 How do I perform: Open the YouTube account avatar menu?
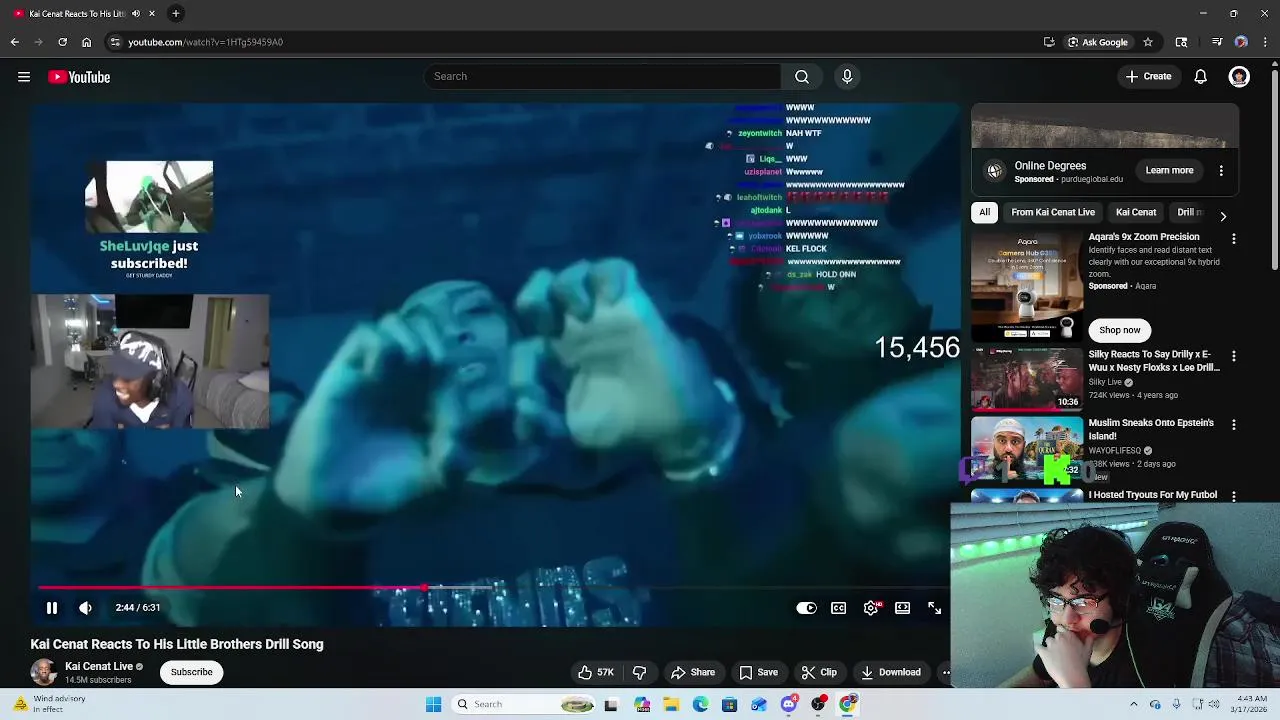point(1239,77)
